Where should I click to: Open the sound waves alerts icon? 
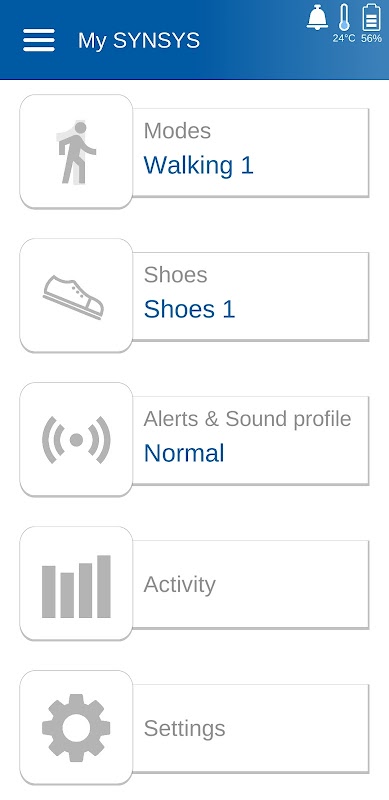click(76, 439)
